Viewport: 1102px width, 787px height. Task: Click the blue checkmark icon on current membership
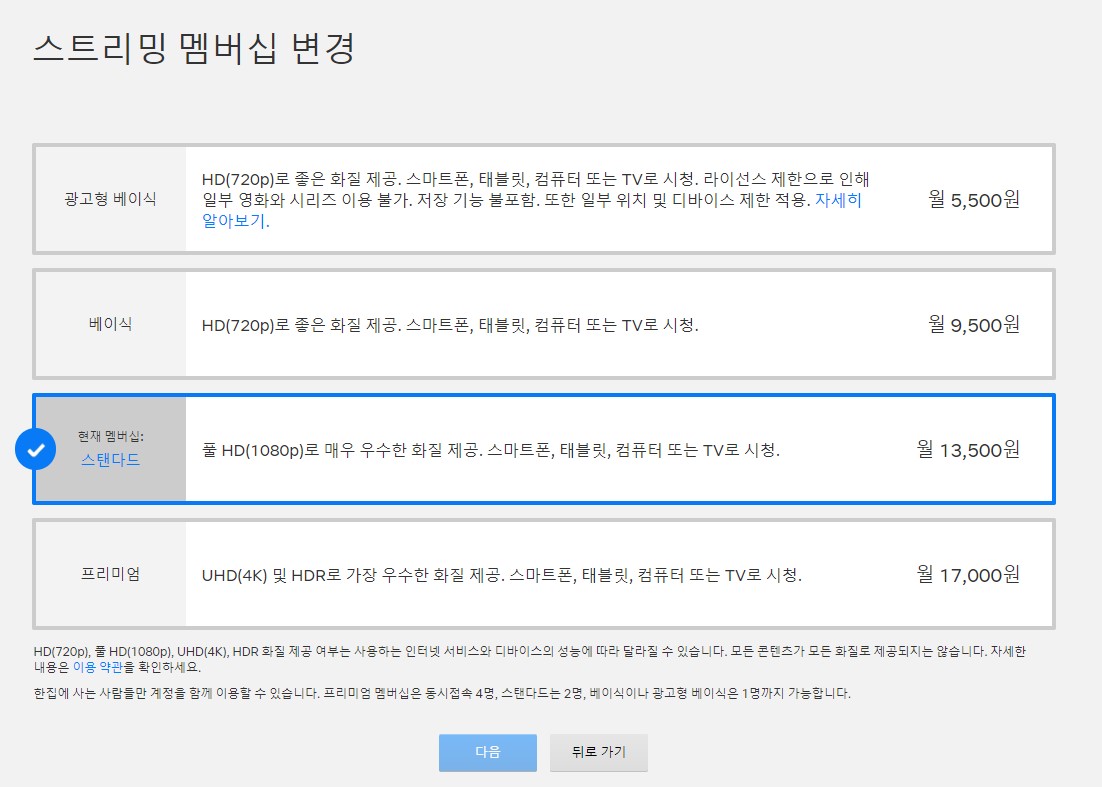pyautogui.click(x=35, y=449)
